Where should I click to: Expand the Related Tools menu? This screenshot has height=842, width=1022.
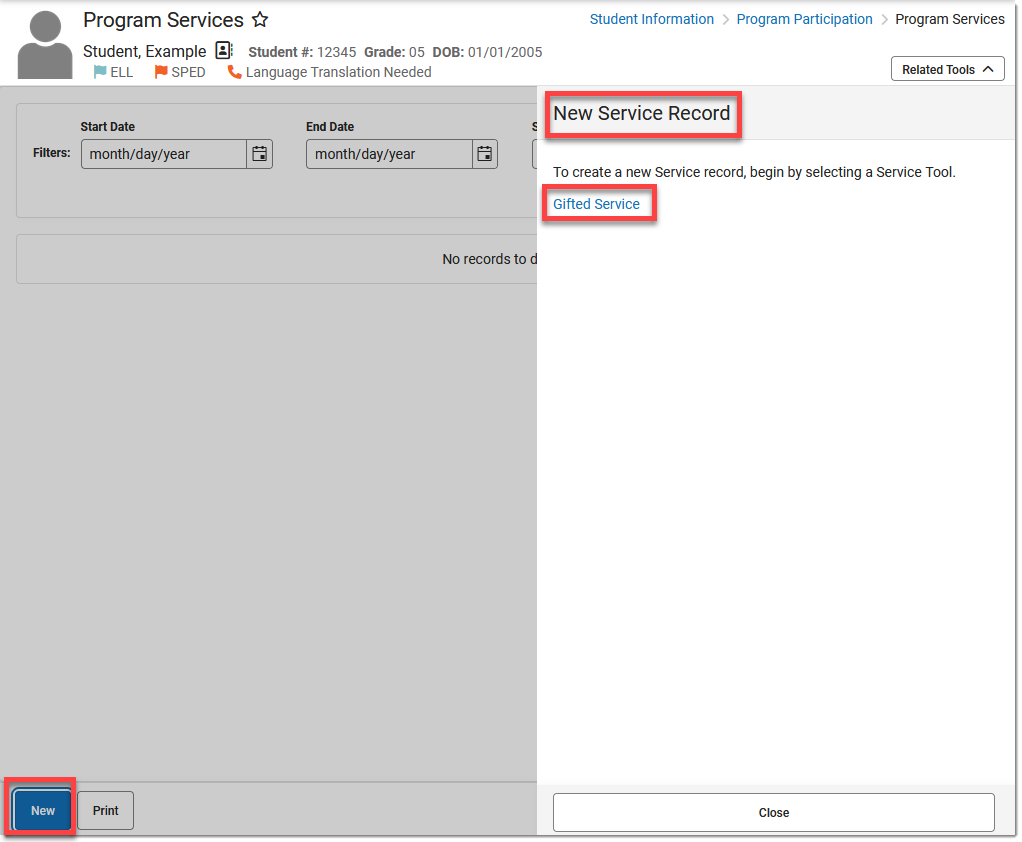947,69
